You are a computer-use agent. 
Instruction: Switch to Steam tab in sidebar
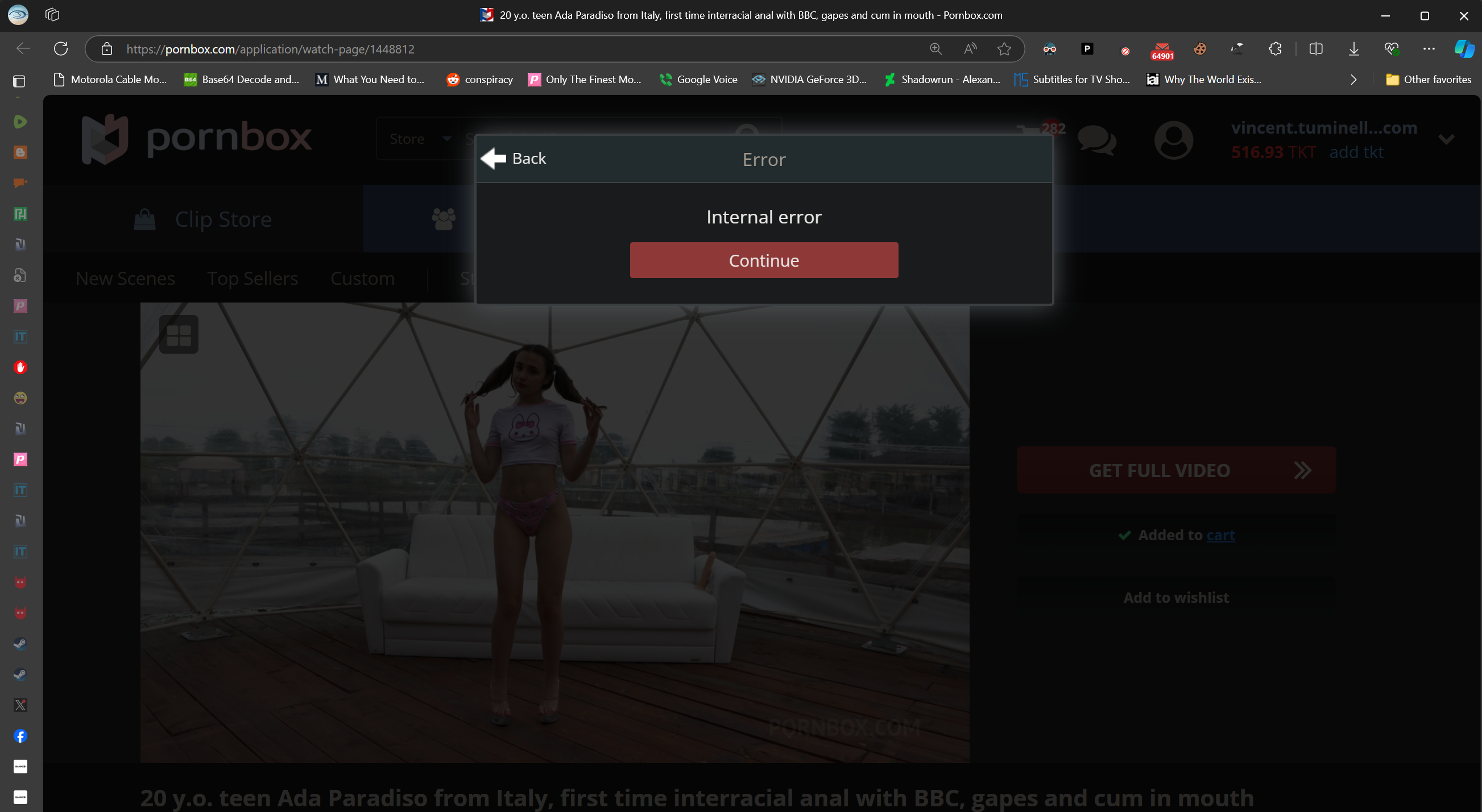20,644
